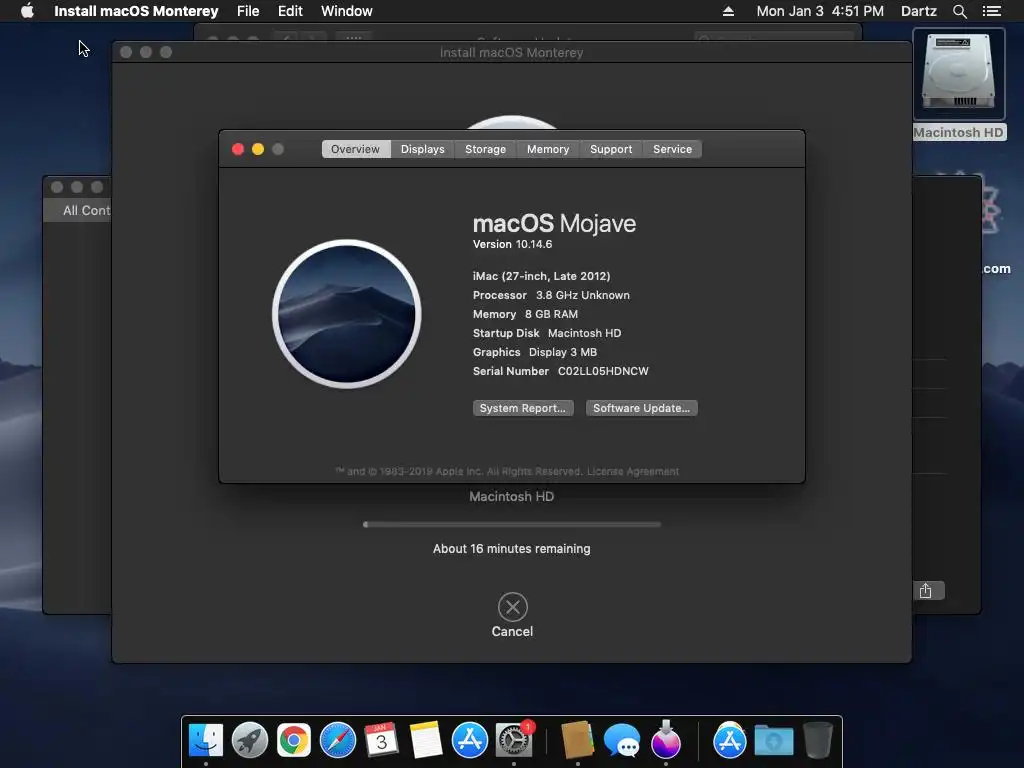Open the brown book icon in Dock
The width and height of the screenshot is (1024, 768).
(577, 741)
